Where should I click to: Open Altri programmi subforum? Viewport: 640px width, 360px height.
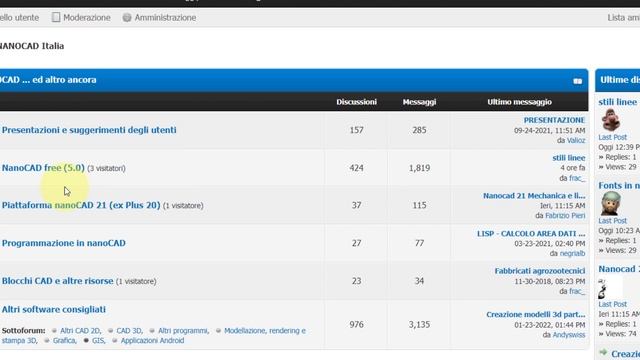pyautogui.click(x=183, y=331)
